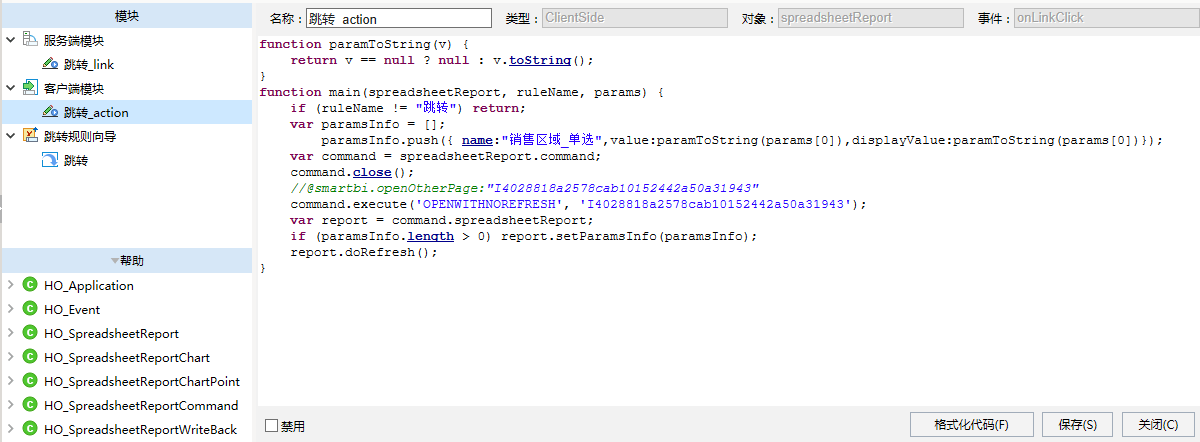
Task: Click the report.doRefresh() code line
Action: 365,252
